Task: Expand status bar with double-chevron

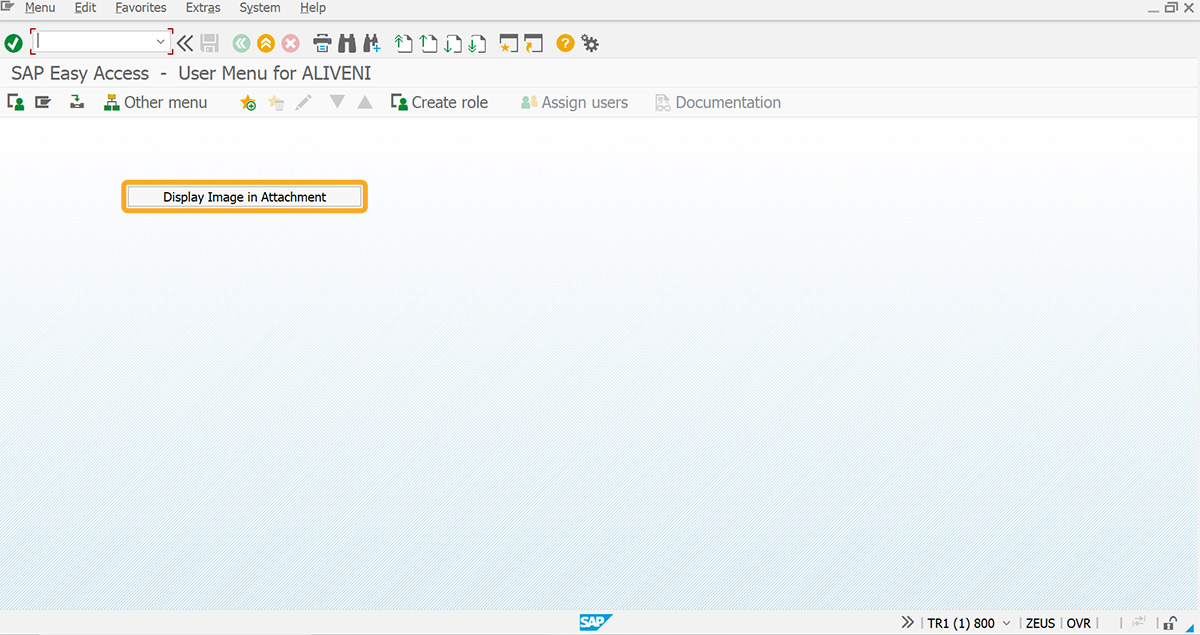Action: pyautogui.click(x=907, y=622)
